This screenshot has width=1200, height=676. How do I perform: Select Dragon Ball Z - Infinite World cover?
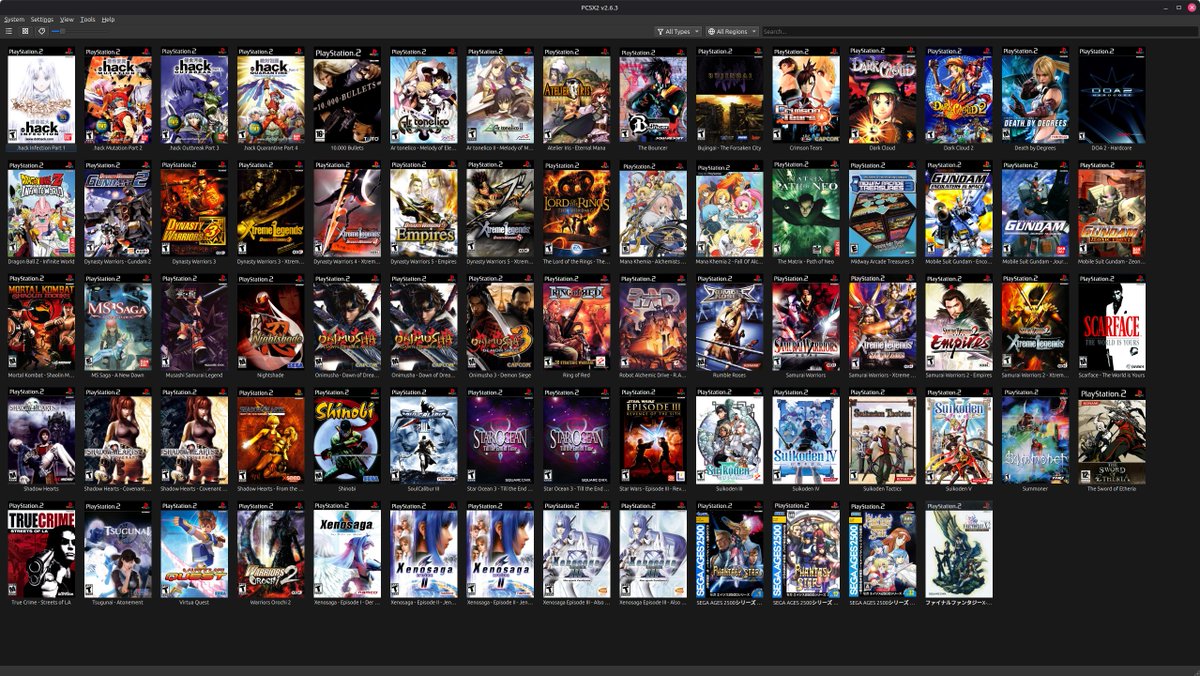(x=41, y=209)
